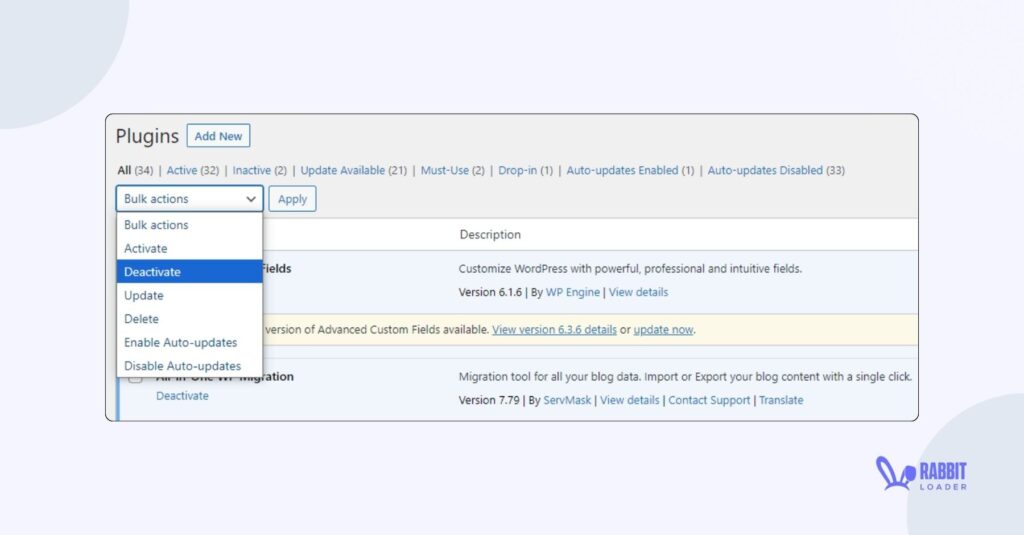The width and height of the screenshot is (1024, 535).
Task: Open WP Engine author link
Action: tap(573, 292)
